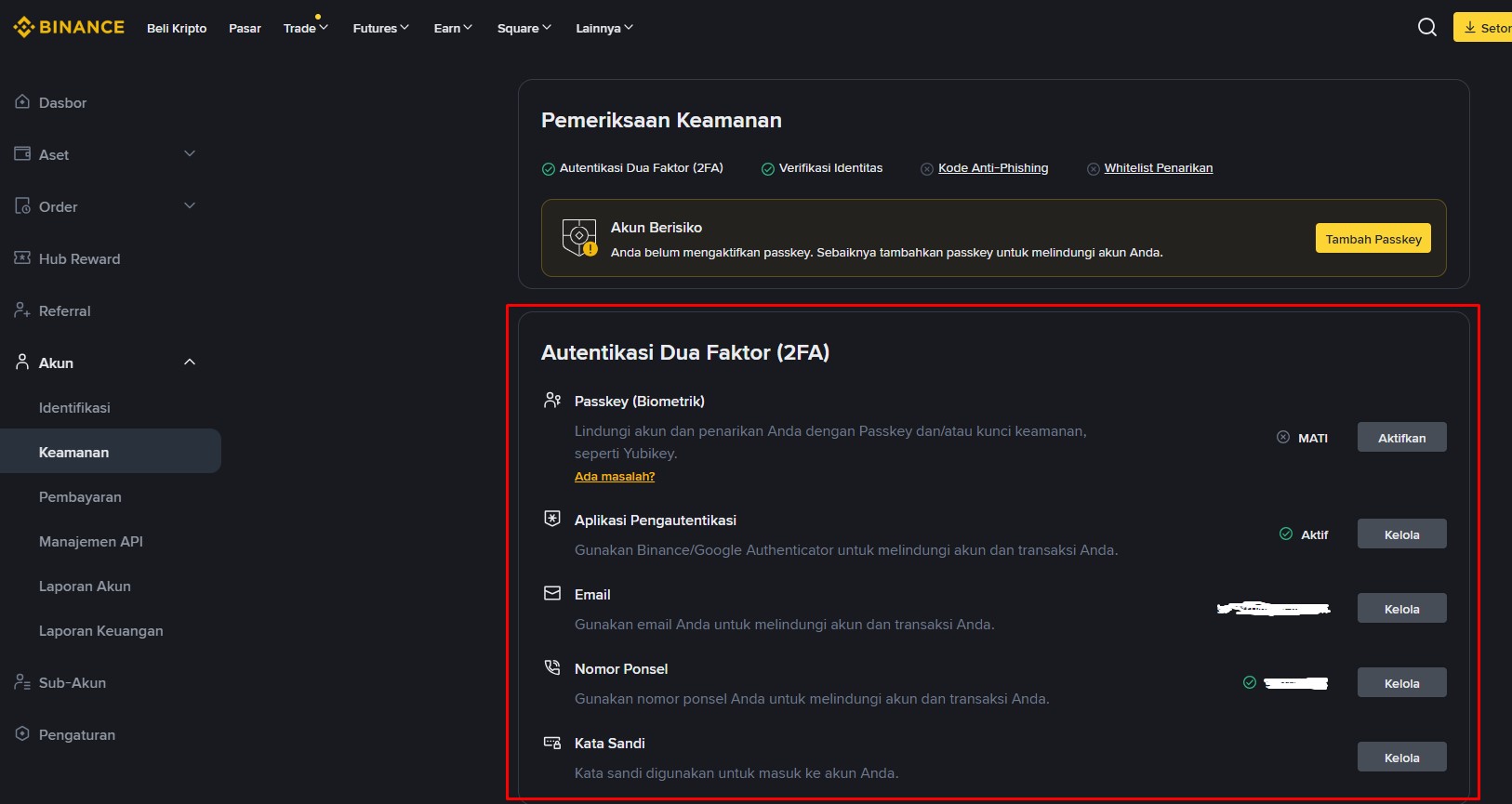
Task: Click Kelola for Email
Action: [1402, 608]
